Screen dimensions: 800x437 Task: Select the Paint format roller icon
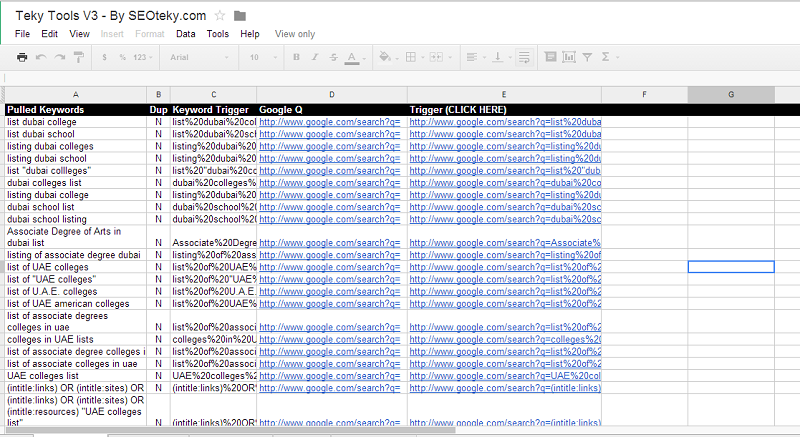point(79,57)
